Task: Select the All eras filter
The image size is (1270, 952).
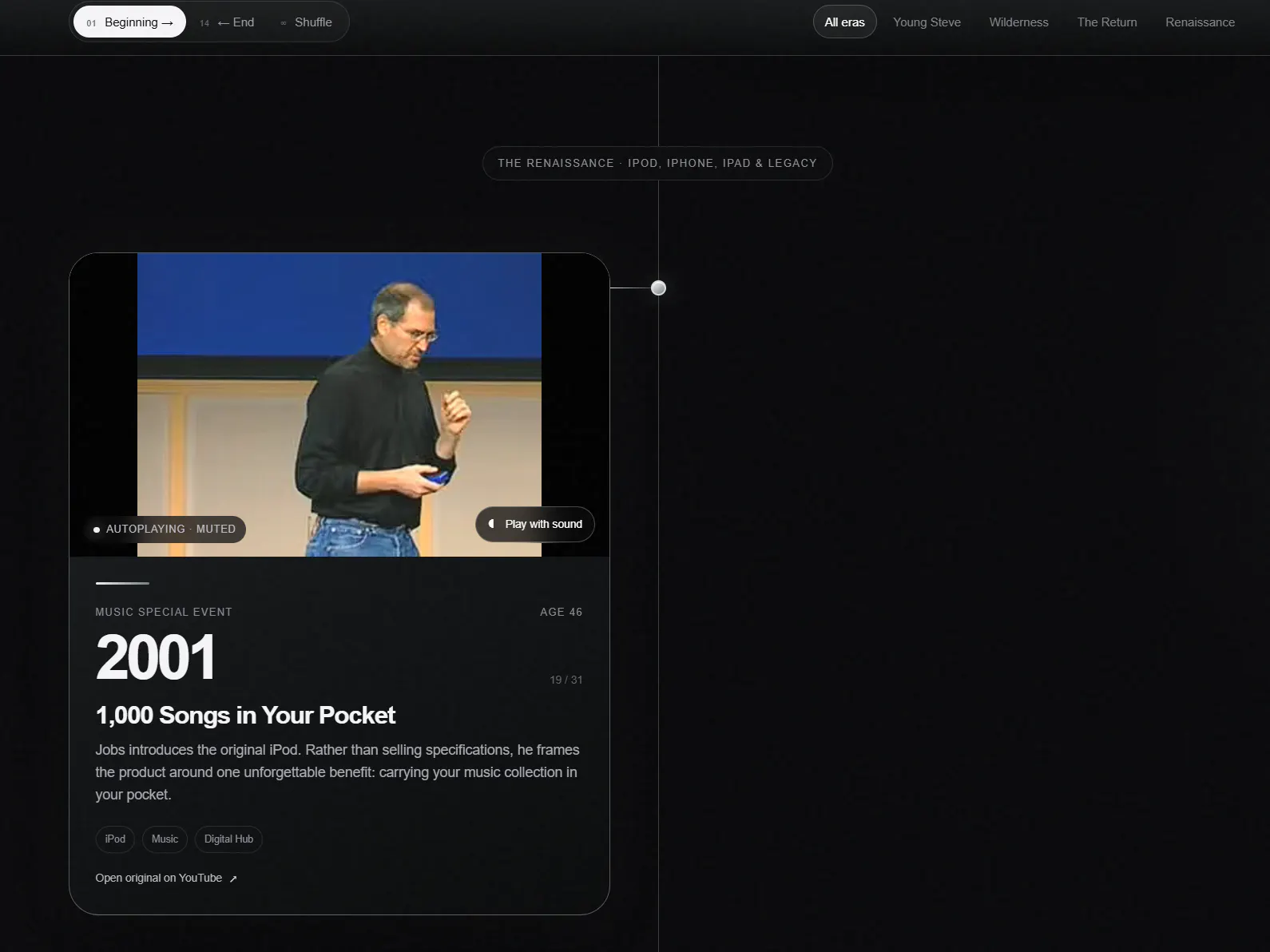Action: coord(844,22)
